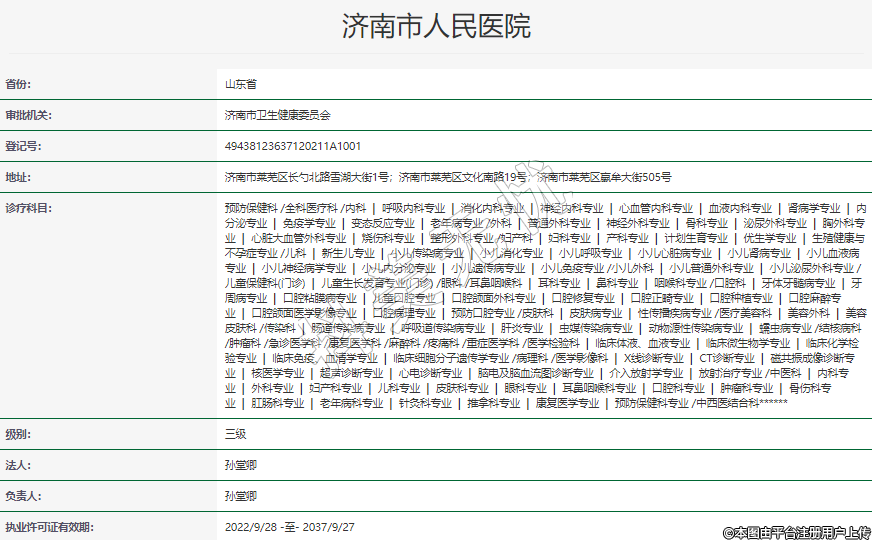Select the 级别 field label

click(18, 435)
